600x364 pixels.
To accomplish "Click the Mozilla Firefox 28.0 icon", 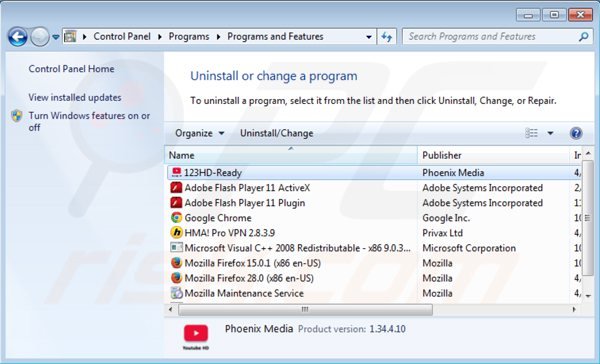I will tap(176, 278).
